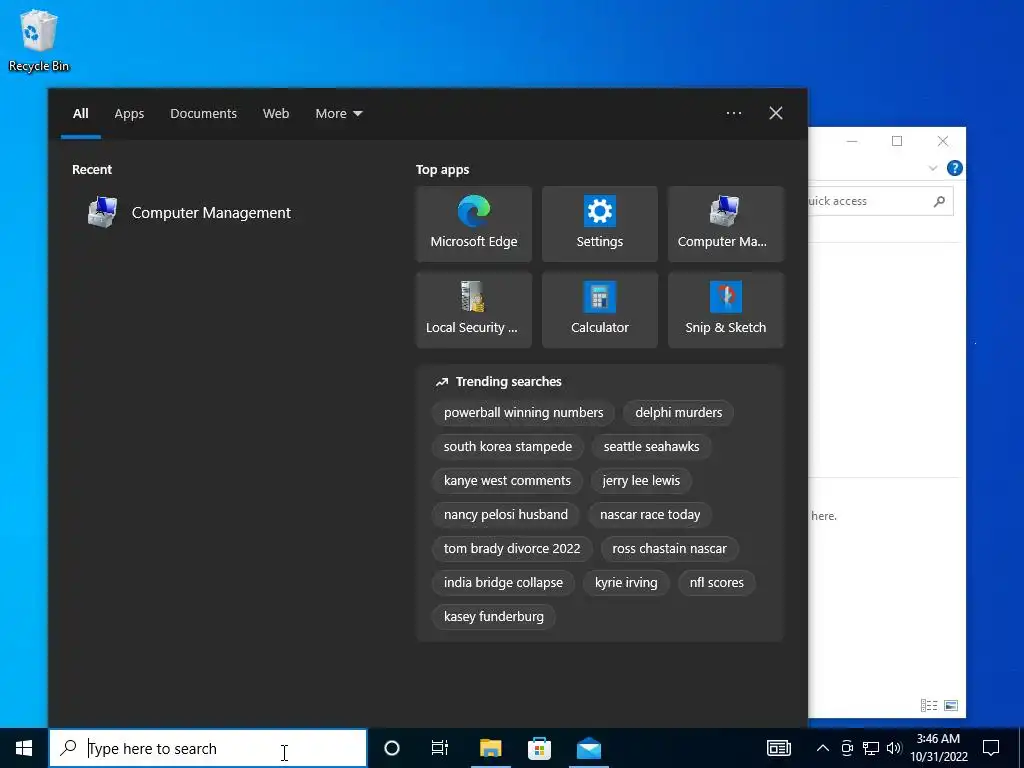Switch to Web search tab
This screenshot has height=768, width=1024.
pos(276,114)
